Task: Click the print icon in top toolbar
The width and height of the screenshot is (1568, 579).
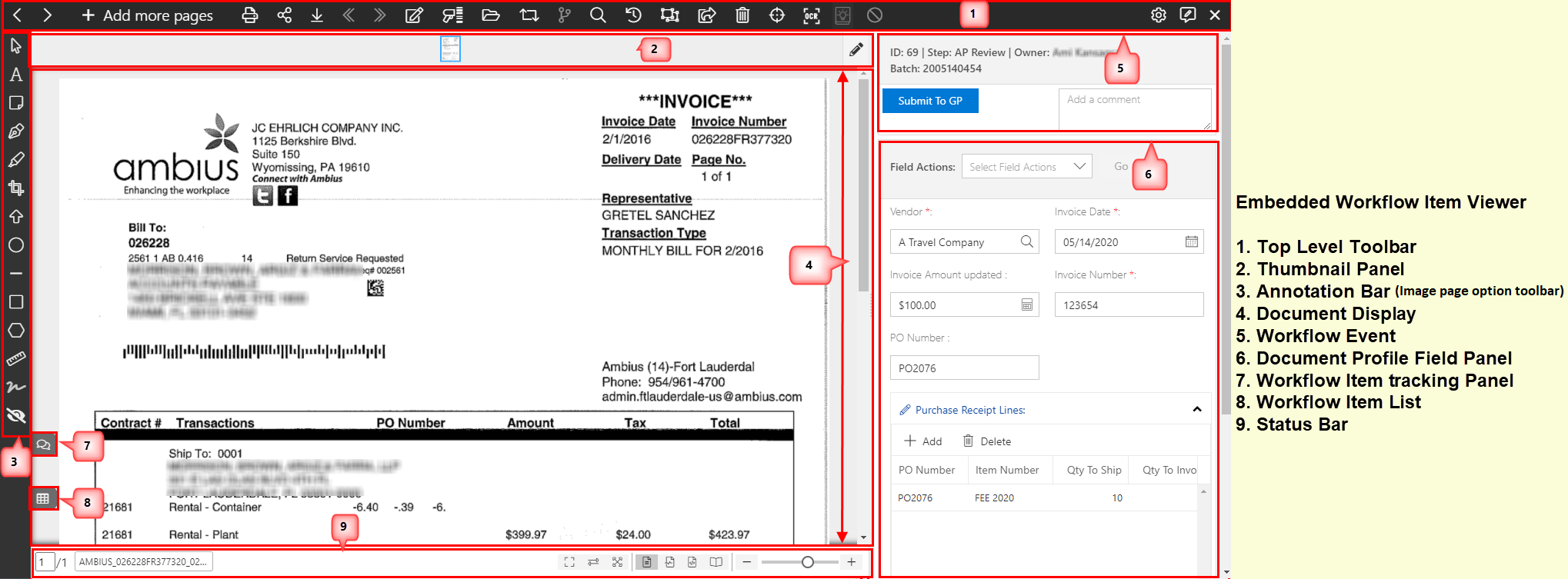Action: 249,15
